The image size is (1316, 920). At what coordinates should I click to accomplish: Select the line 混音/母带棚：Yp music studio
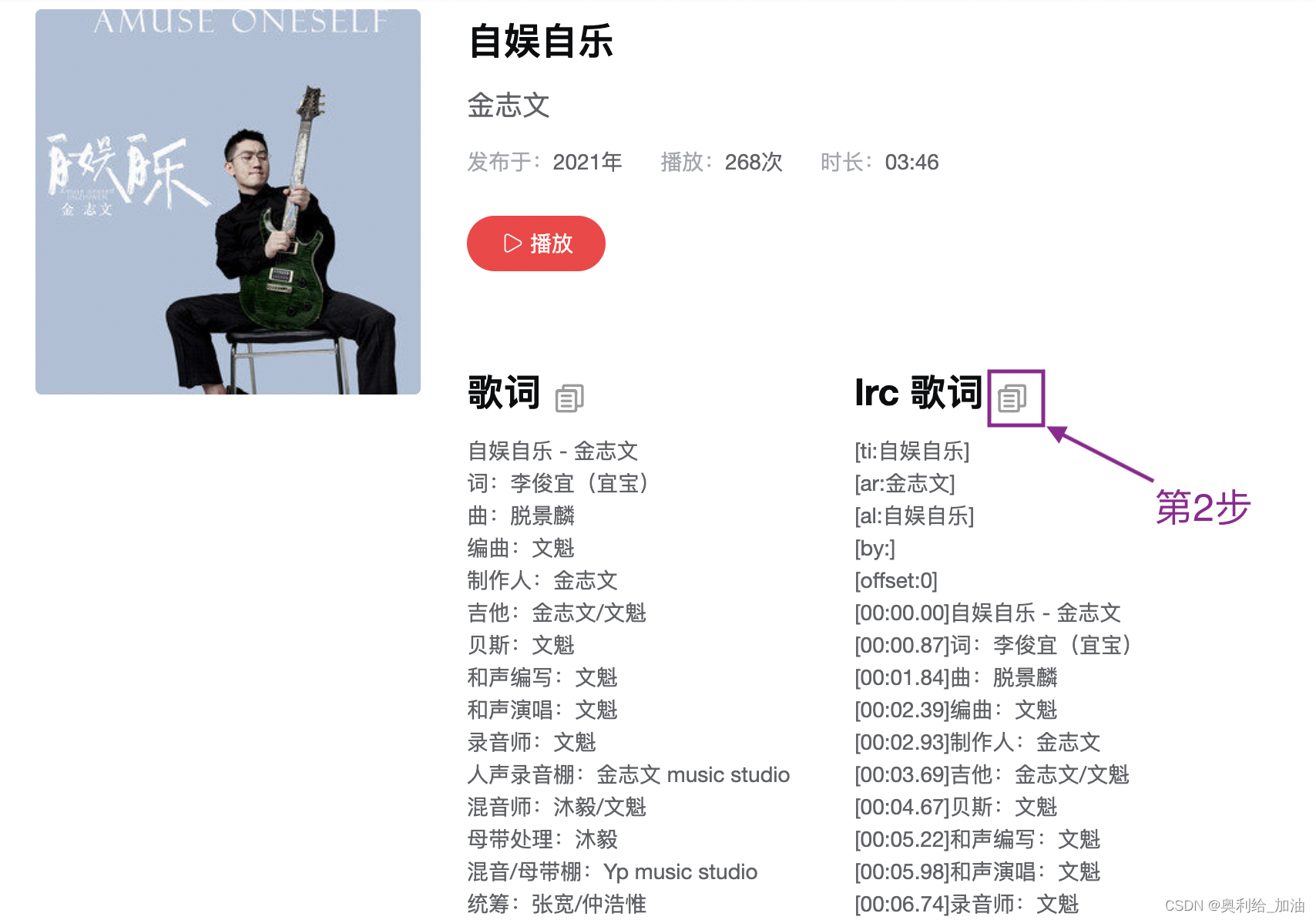613,871
